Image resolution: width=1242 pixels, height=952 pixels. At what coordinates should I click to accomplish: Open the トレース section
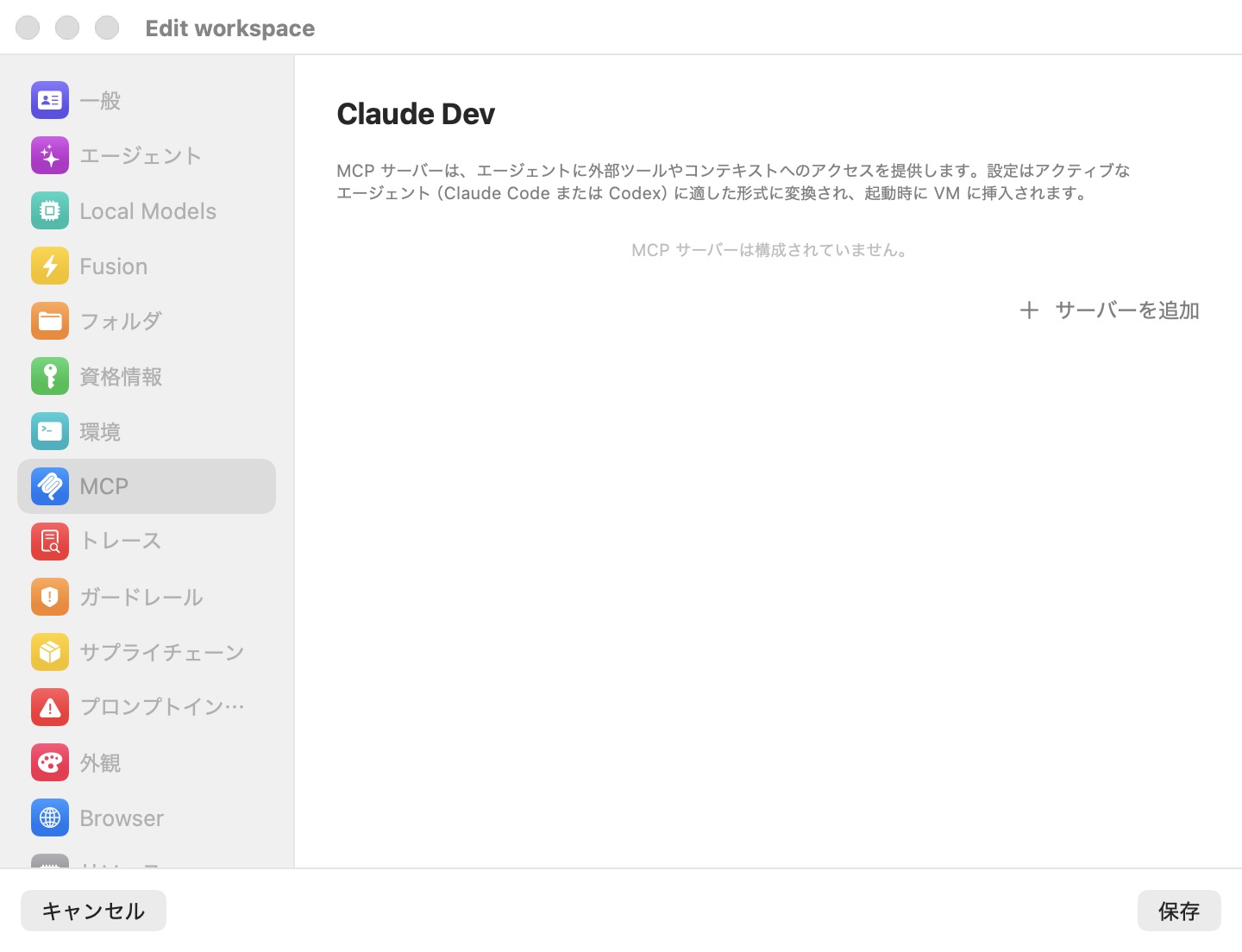(x=147, y=542)
